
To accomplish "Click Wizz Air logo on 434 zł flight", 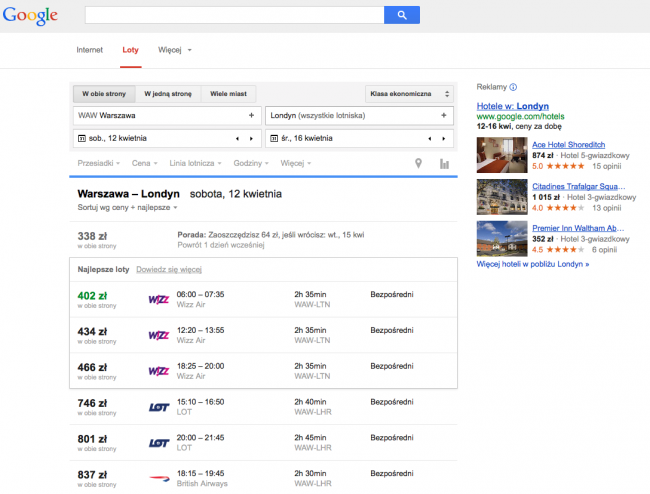I will click(x=159, y=335).
